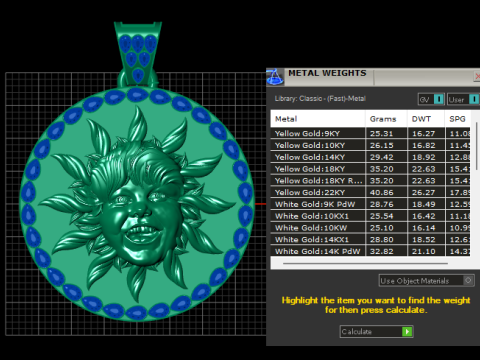The width and height of the screenshot is (480, 360).
Task: Select the Yellow Gold:18KY row
Action: click(x=370, y=169)
